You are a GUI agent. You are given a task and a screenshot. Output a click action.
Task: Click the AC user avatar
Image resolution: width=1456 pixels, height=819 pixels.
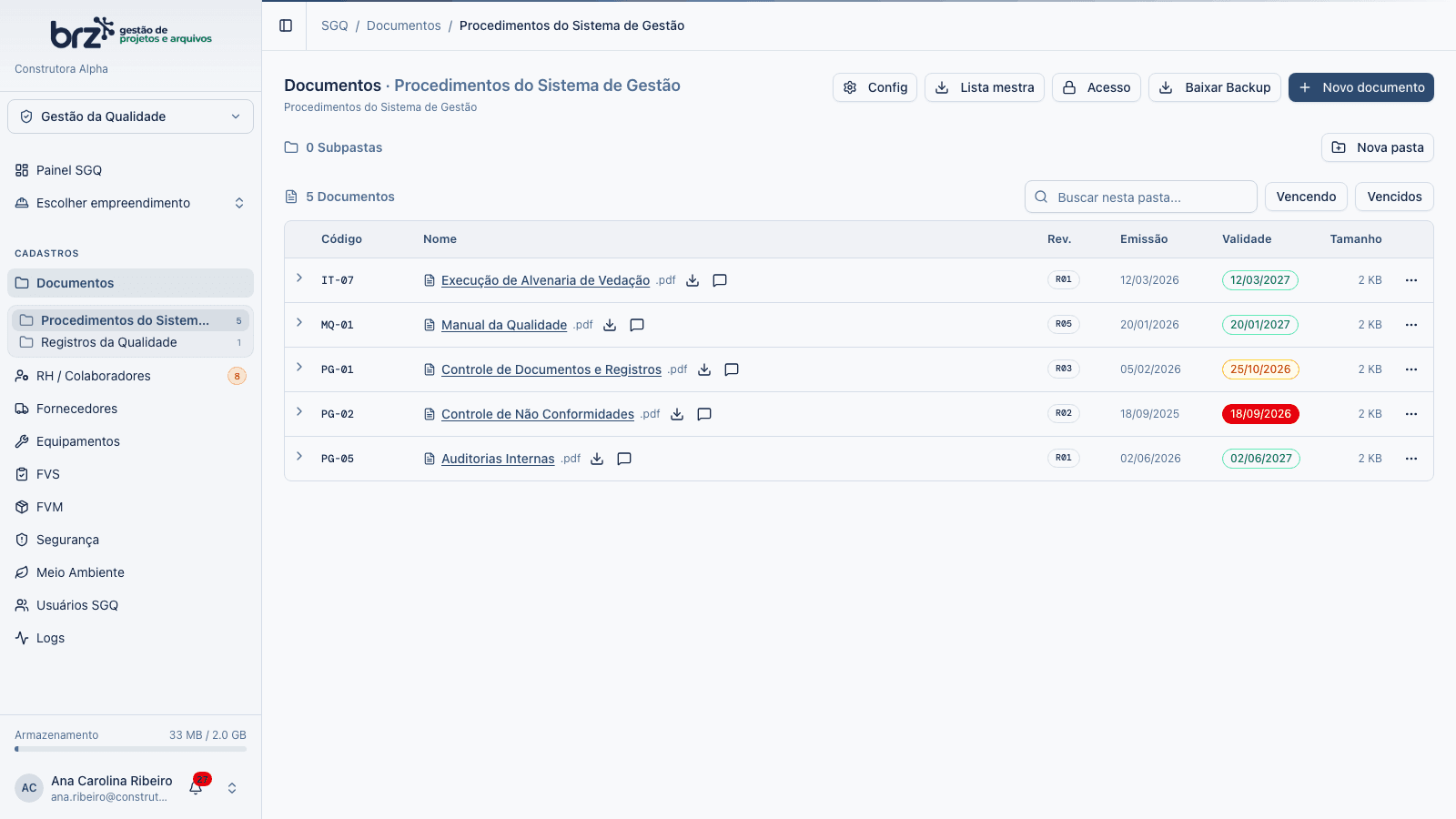pyautogui.click(x=29, y=788)
